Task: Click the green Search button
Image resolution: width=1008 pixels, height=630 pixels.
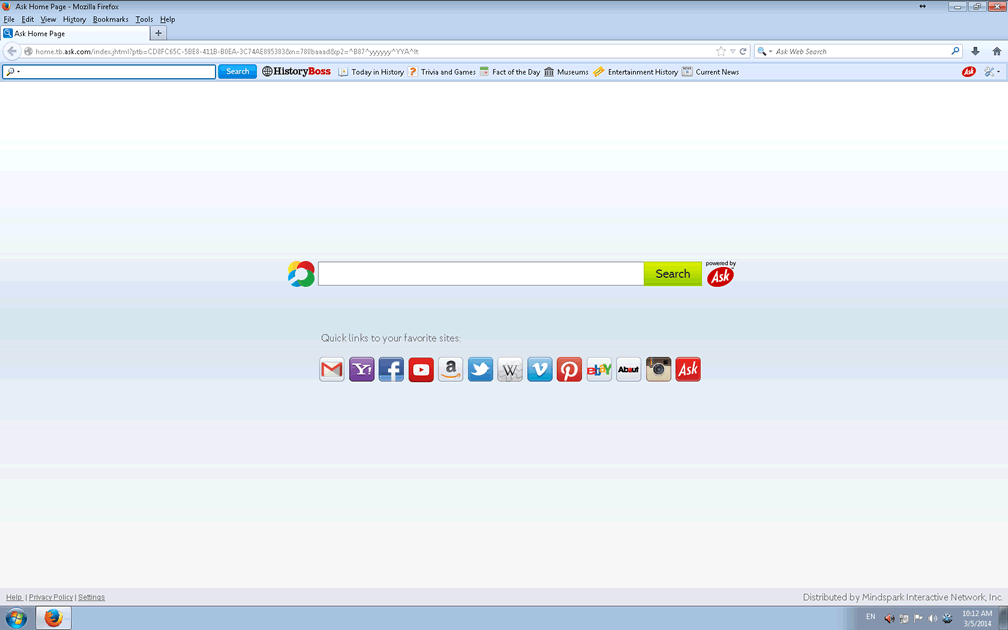Action: [x=672, y=274]
